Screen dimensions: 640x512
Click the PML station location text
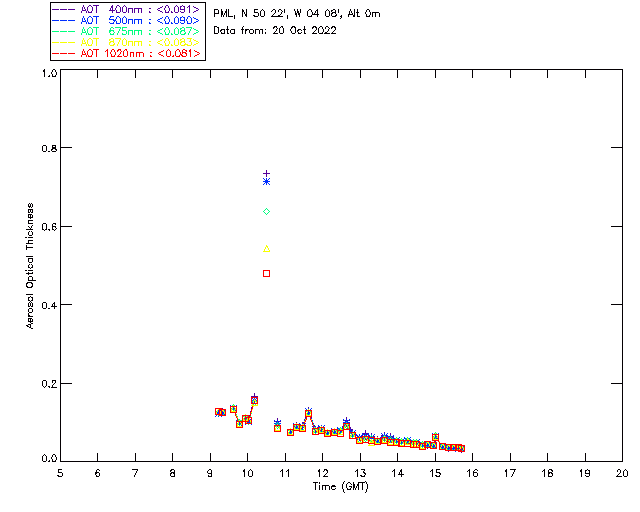click(297, 13)
